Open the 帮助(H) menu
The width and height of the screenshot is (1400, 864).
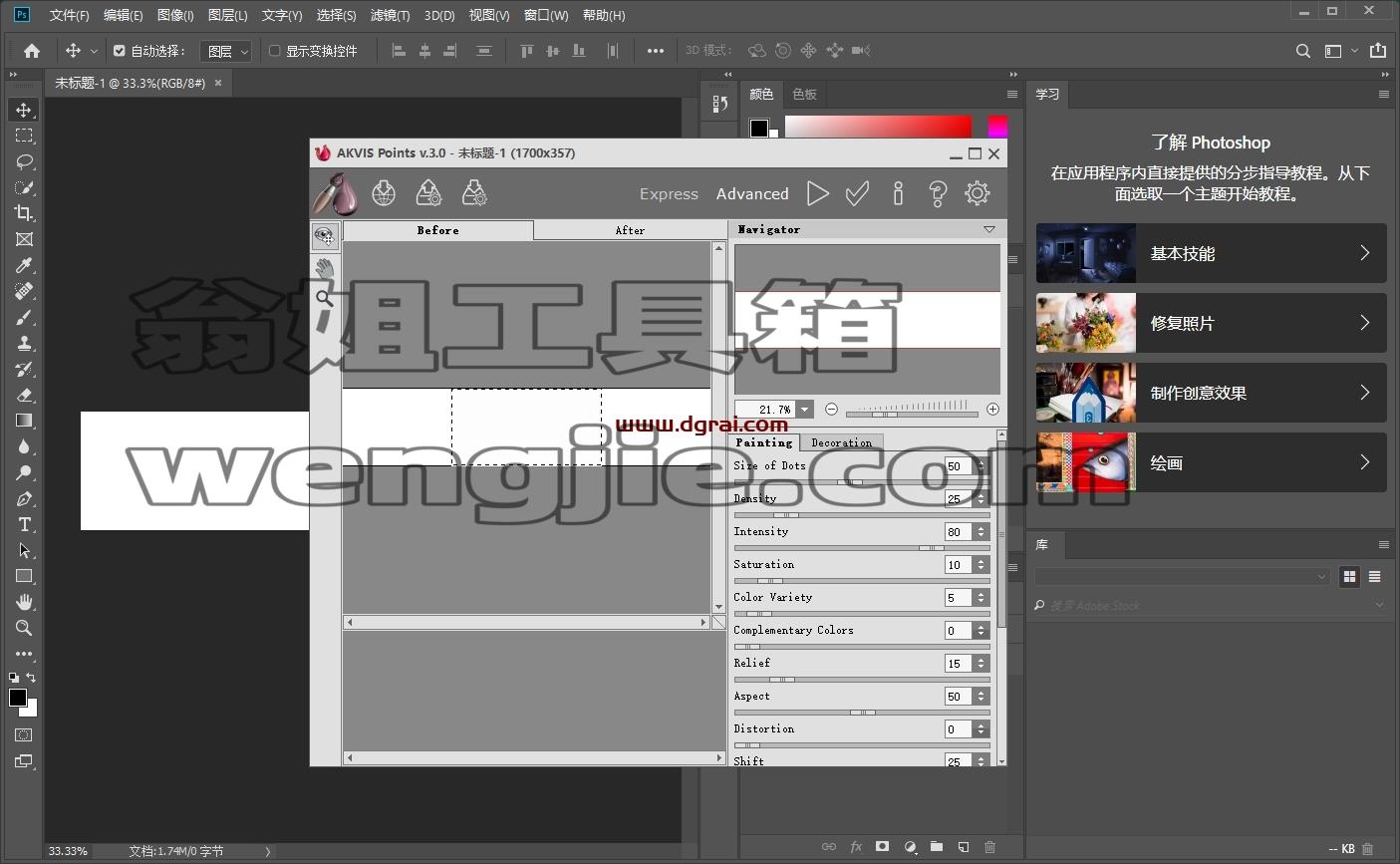pyautogui.click(x=604, y=15)
